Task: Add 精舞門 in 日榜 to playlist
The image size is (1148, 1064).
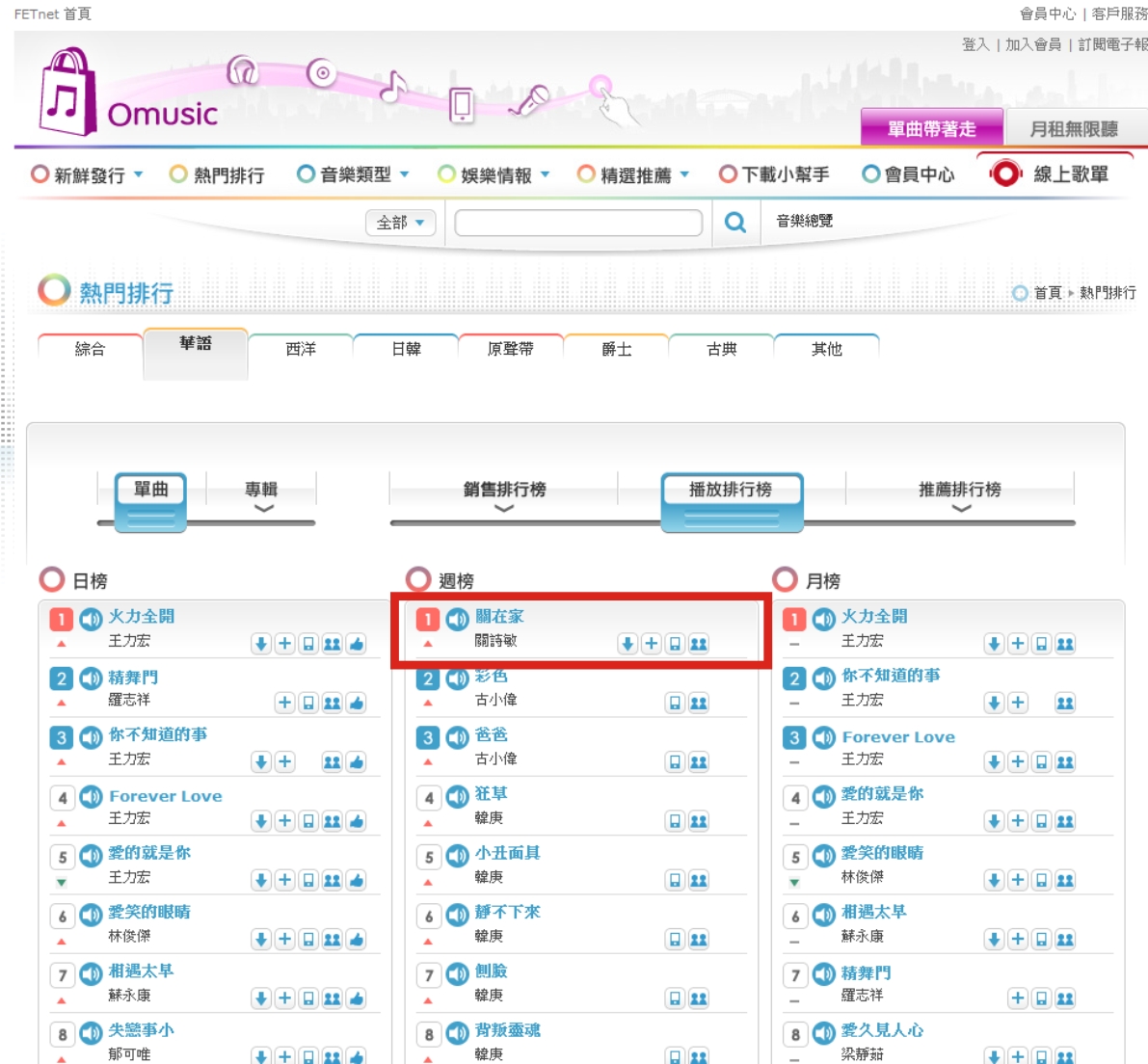Action: point(284,703)
